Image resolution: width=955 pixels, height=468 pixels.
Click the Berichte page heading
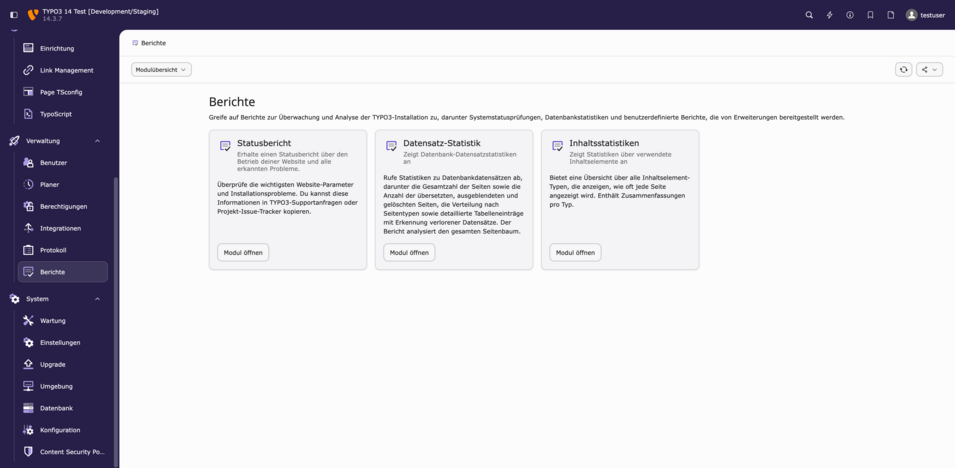click(x=232, y=102)
